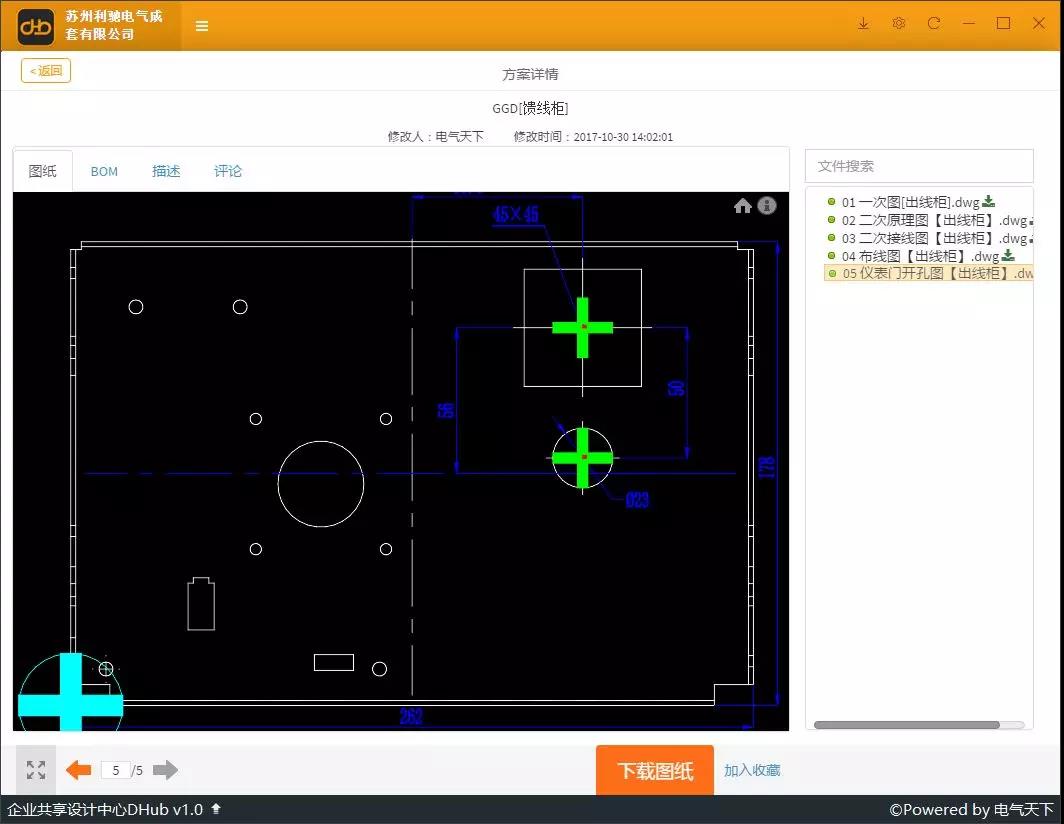Screen dimensions: 1064x824
Task: Show drawing info via info icon
Action: pos(767,205)
